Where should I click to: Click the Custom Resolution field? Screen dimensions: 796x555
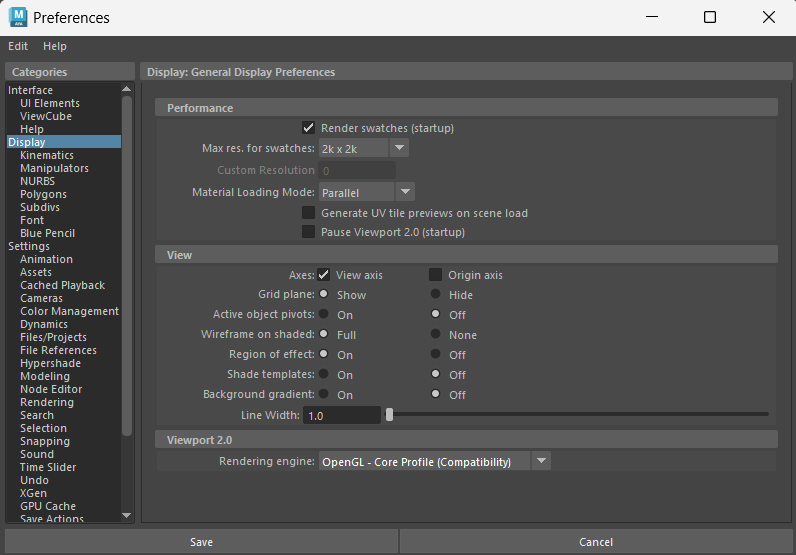click(357, 170)
